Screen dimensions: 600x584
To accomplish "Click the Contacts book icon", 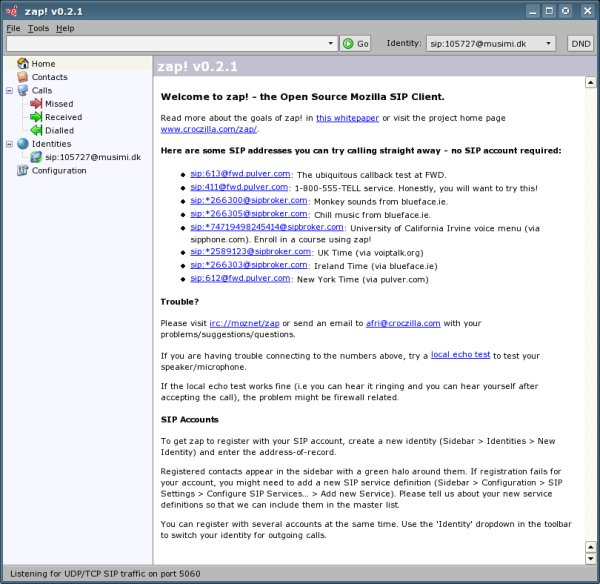I will [x=23, y=77].
